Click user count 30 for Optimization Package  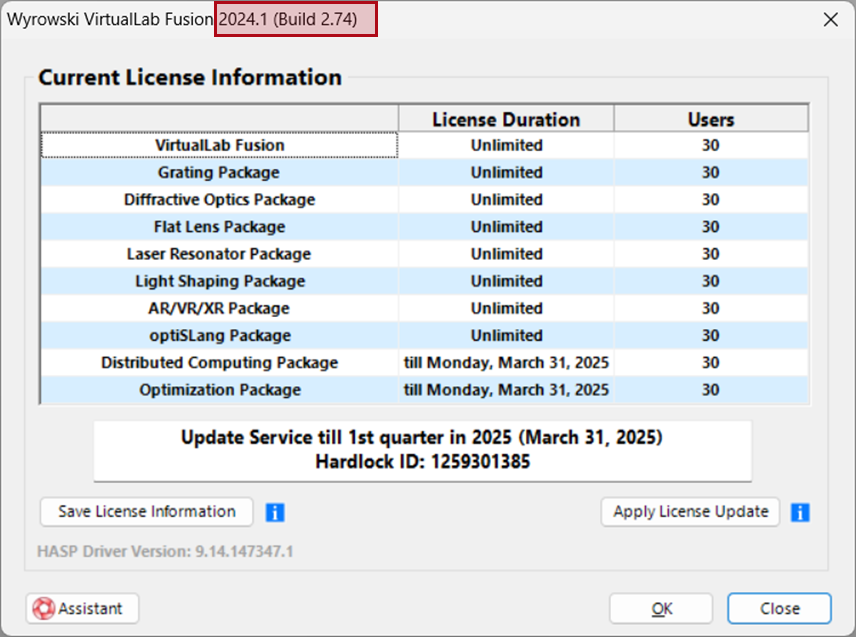711,390
